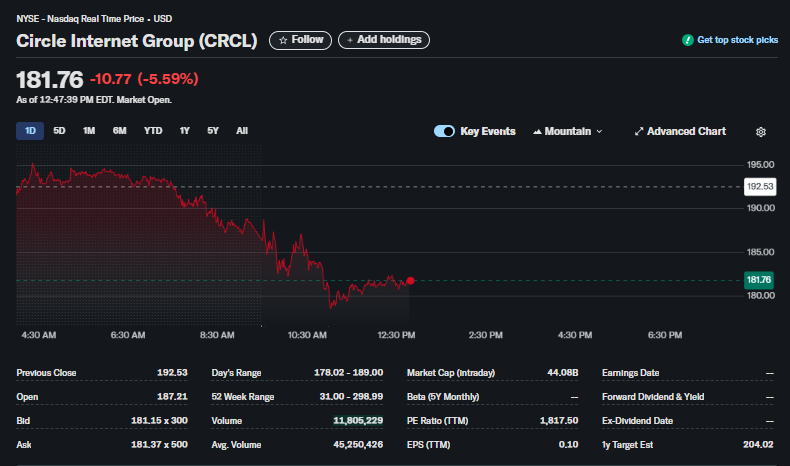
Task: Click the Ask value 181.37 x 500
Action: pyautogui.click(x=159, y=444)
